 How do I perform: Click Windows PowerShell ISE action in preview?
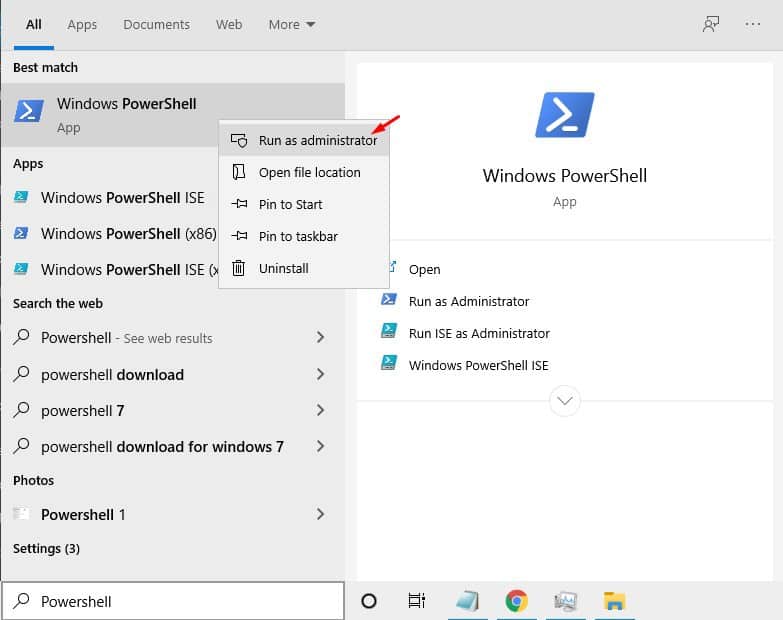[x=478, y=365]
